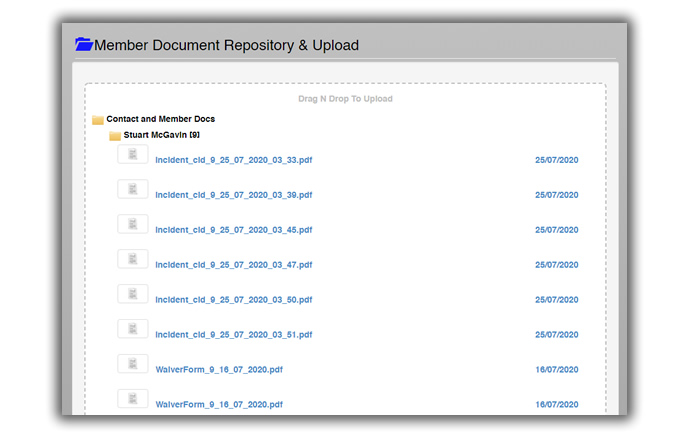The width and height of the screenshot is (700, 436).
Task: Click date 25/07/2020 beside Incident 03_39.pdf
Action: point(556,195)
